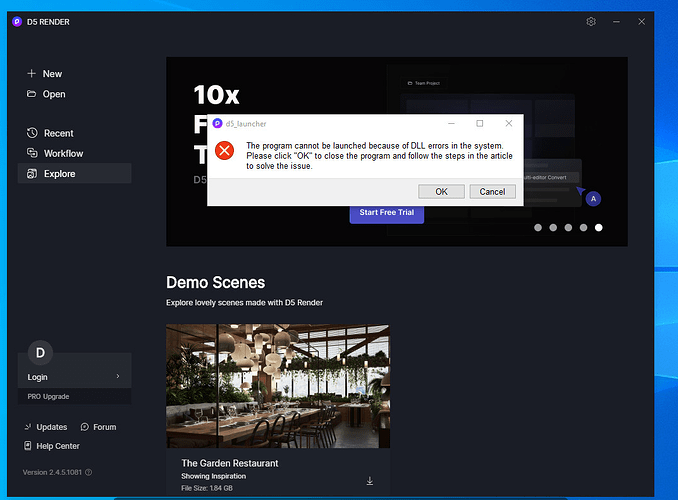Click the A avatar badge in banner
This screenshot has height=500, width=678.
point(593,199)
